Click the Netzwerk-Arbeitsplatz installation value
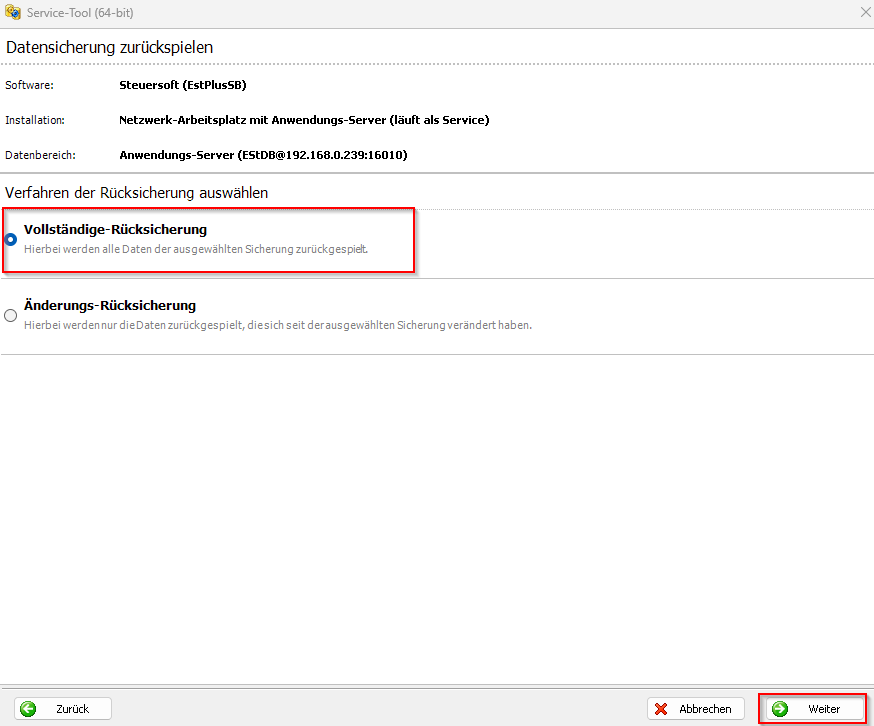The height and width of the screenshot is (726, 874). [304, 120]
